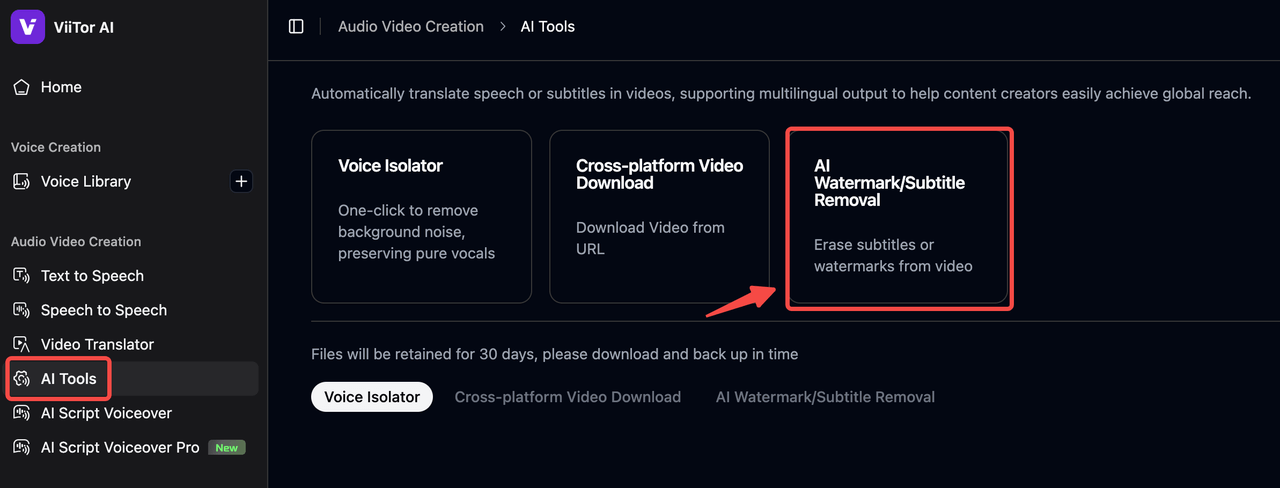Select the Voice Isolator filter tab
Image resolution: width=1280 pixels, height=488 pixels.
pos(372,397)
